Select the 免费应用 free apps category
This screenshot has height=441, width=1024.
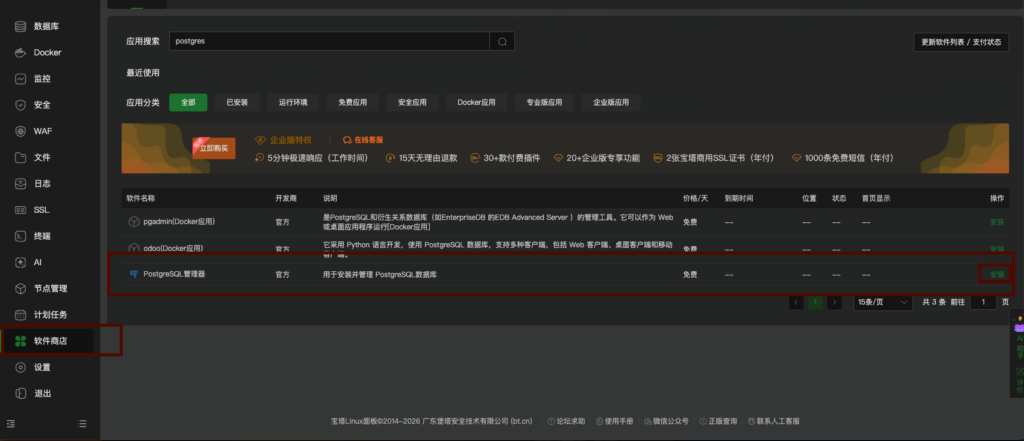[353, 103]
